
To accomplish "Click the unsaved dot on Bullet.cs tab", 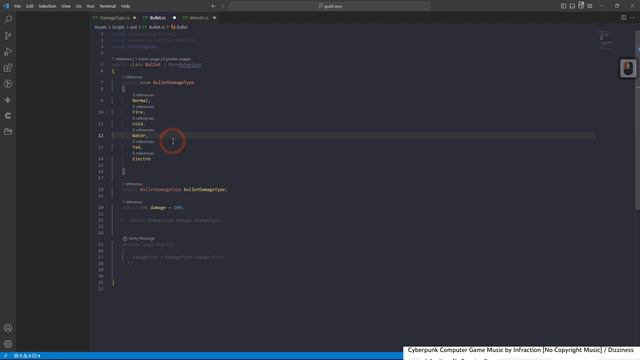I will 174,18.
